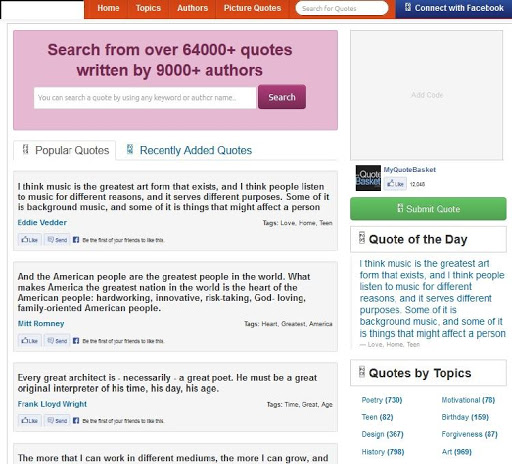Click Send button under Eddie Vedder quote

click(57, 240)
